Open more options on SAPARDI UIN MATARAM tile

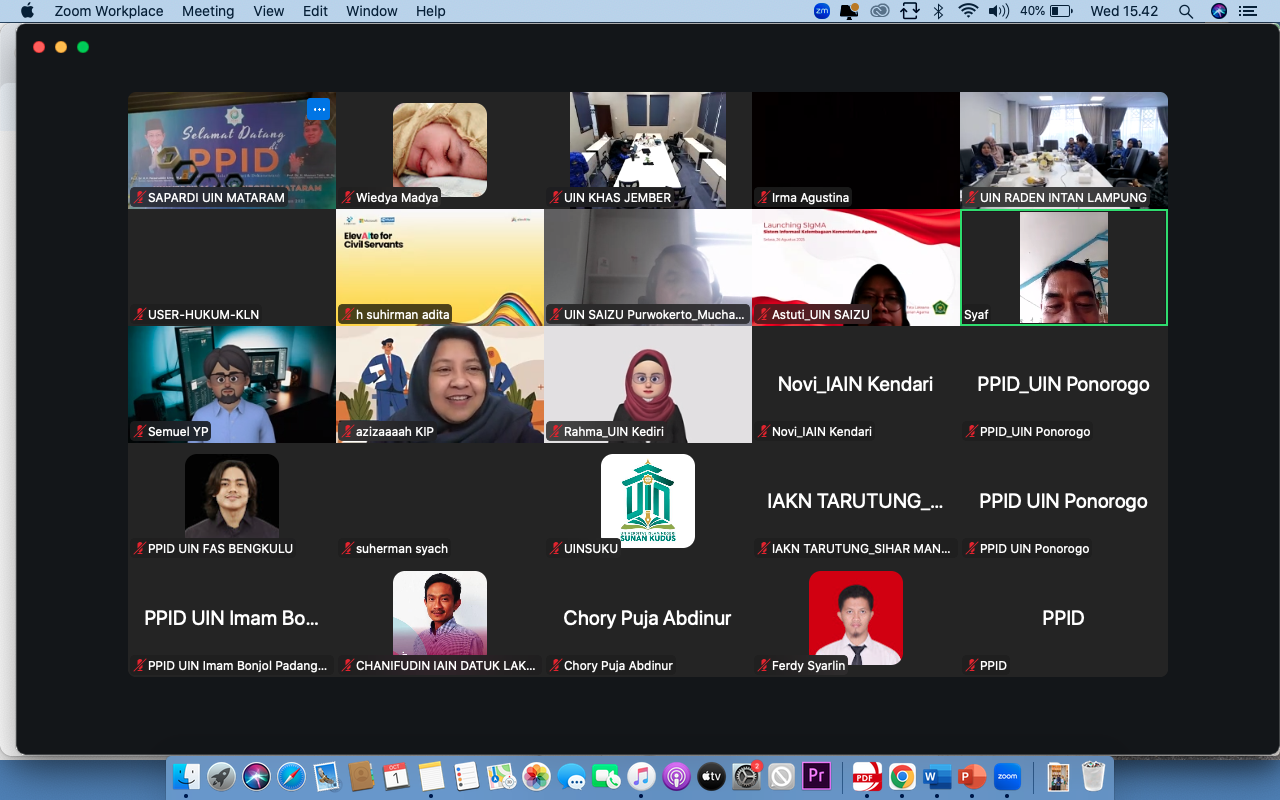click(318, 109)
